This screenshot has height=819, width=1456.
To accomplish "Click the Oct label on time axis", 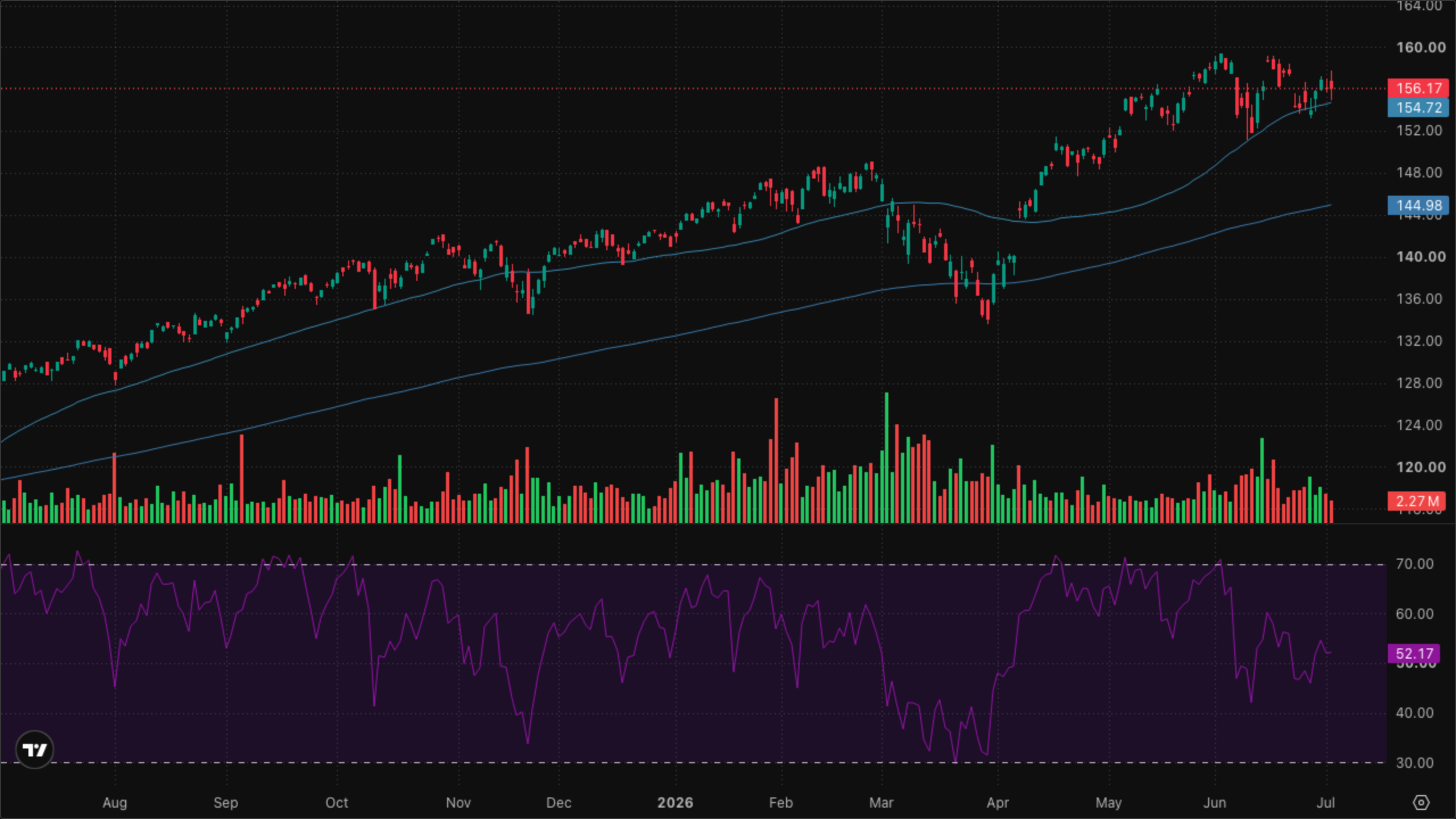I will 337,803.
